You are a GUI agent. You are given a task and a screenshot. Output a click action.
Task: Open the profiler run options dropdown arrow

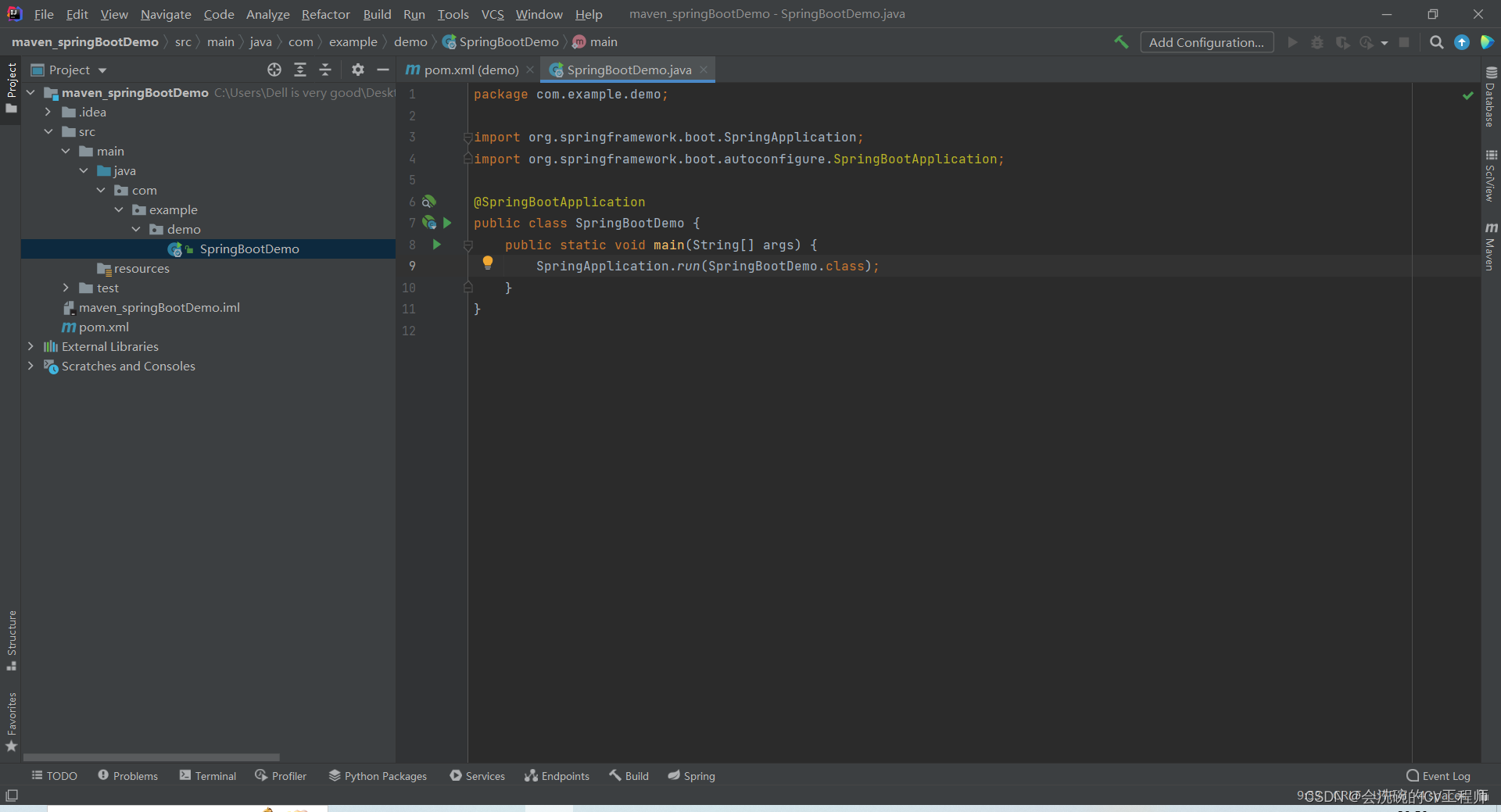(1385, 43)
